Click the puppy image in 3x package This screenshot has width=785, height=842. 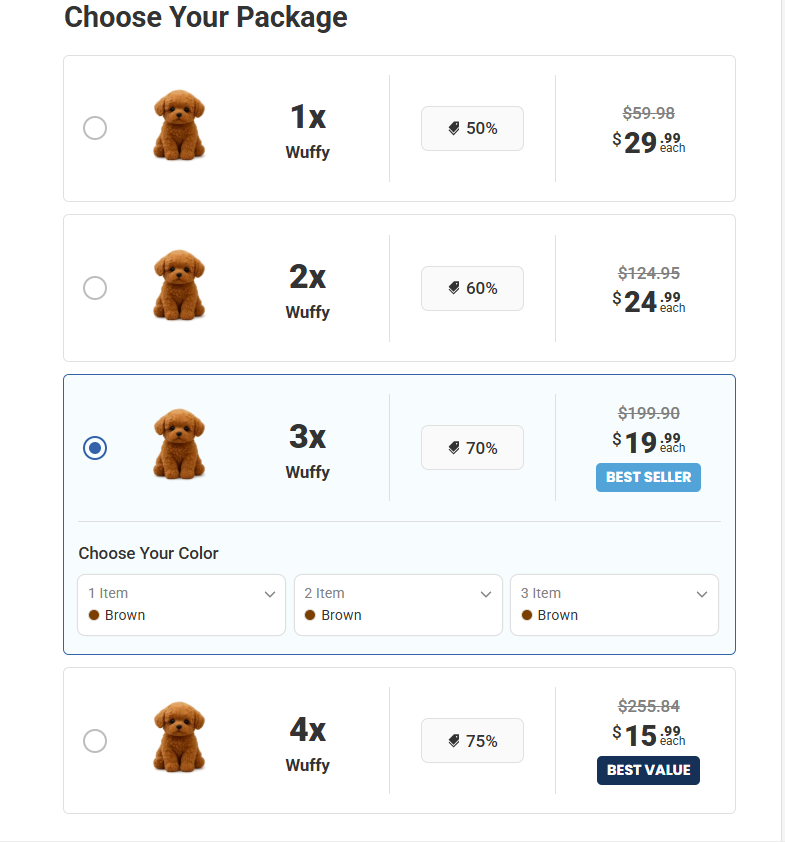[179, 445]
